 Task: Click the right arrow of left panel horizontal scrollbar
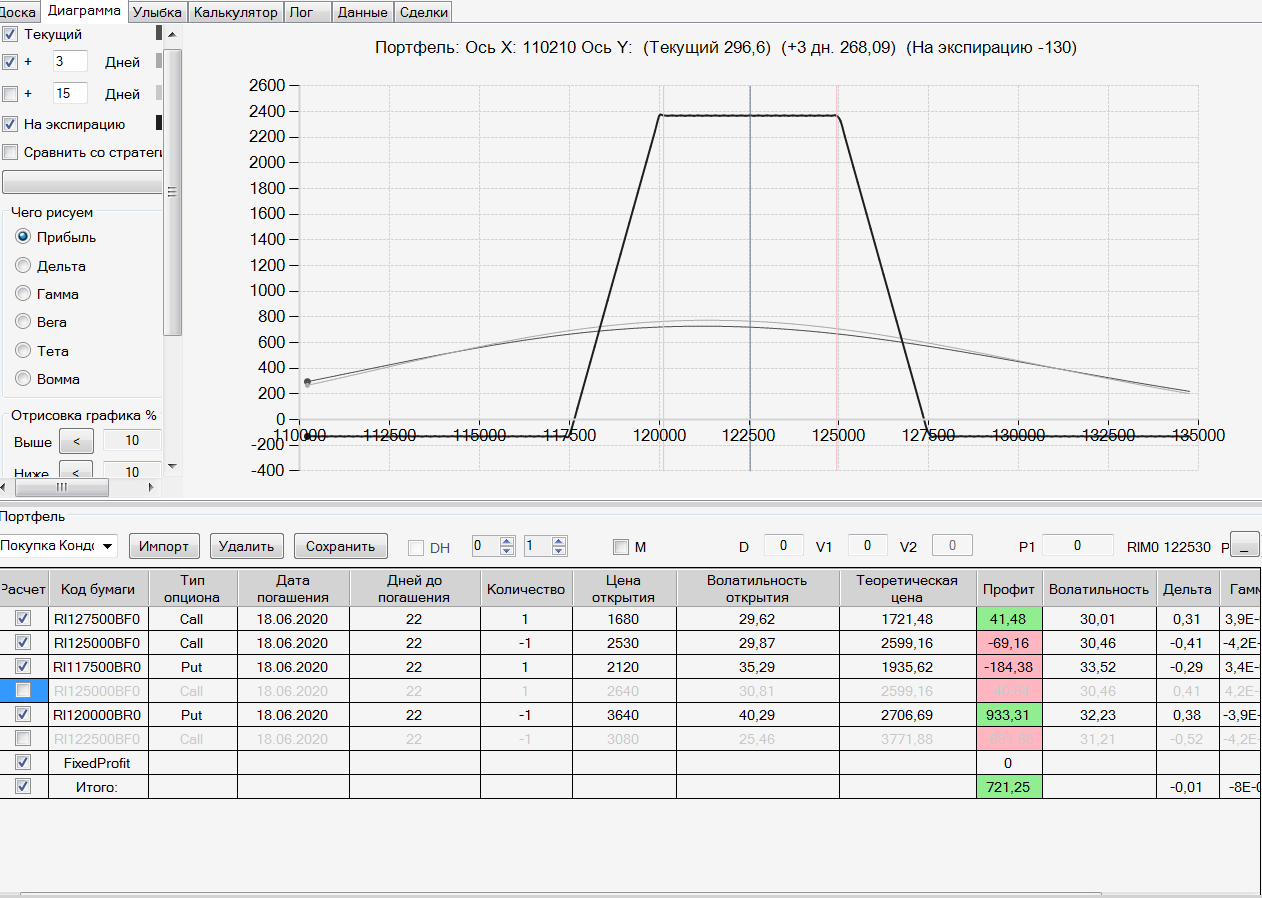click(x=152, y=488)
